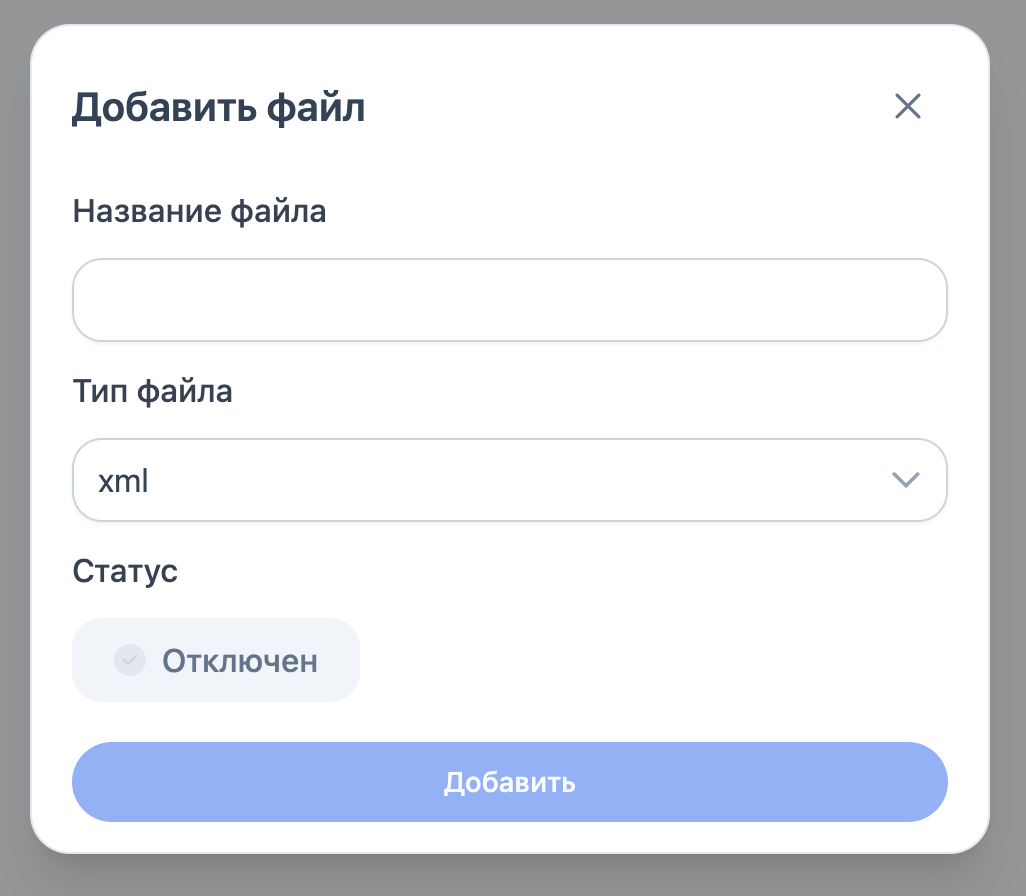Click inside the empty file name textbox
Screen dimensions: 1026x896
pos(509,300)
